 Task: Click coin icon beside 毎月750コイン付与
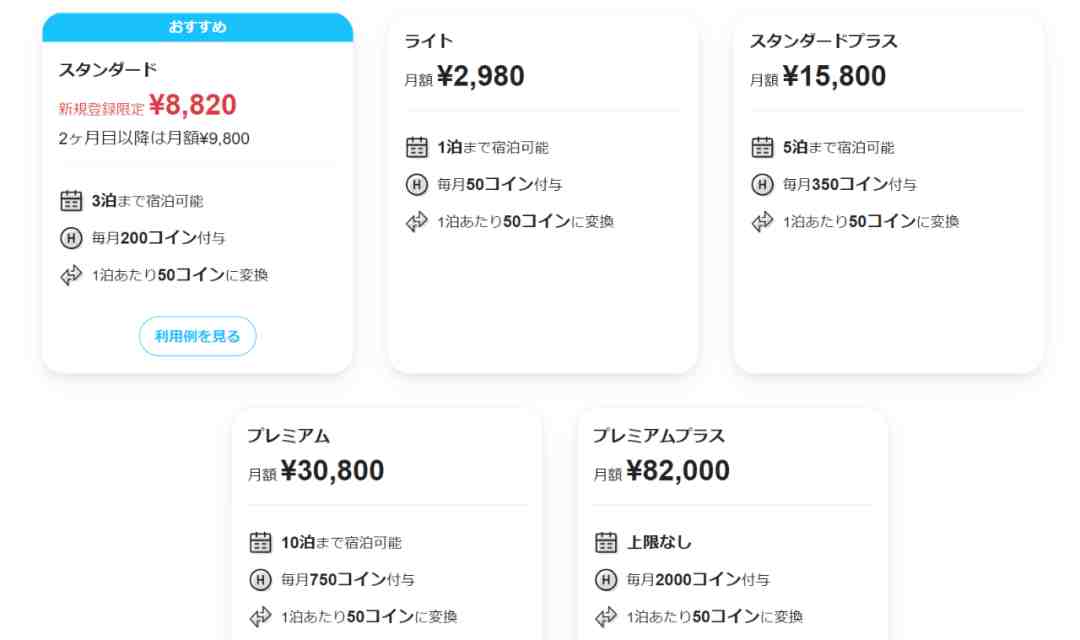point(260,580)
